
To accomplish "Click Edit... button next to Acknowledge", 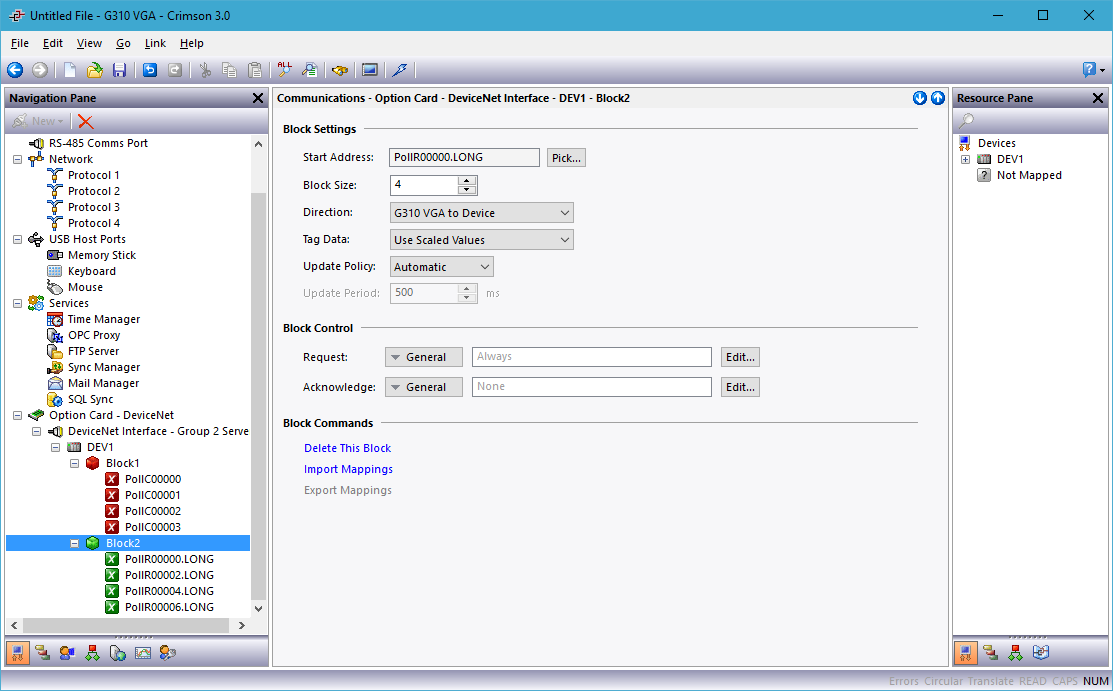I will [740, 387].
